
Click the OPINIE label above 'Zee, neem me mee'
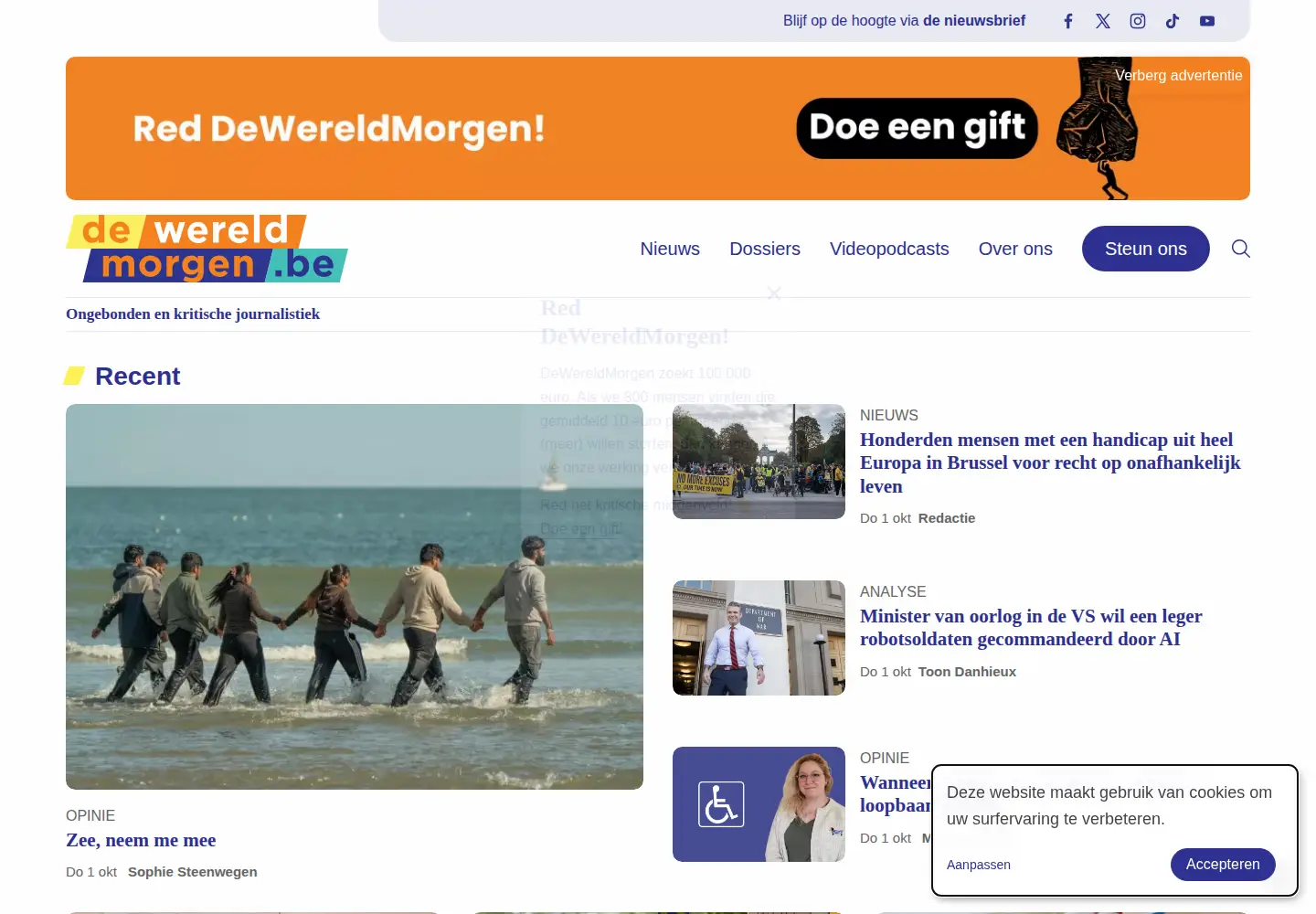coord(90,815)
